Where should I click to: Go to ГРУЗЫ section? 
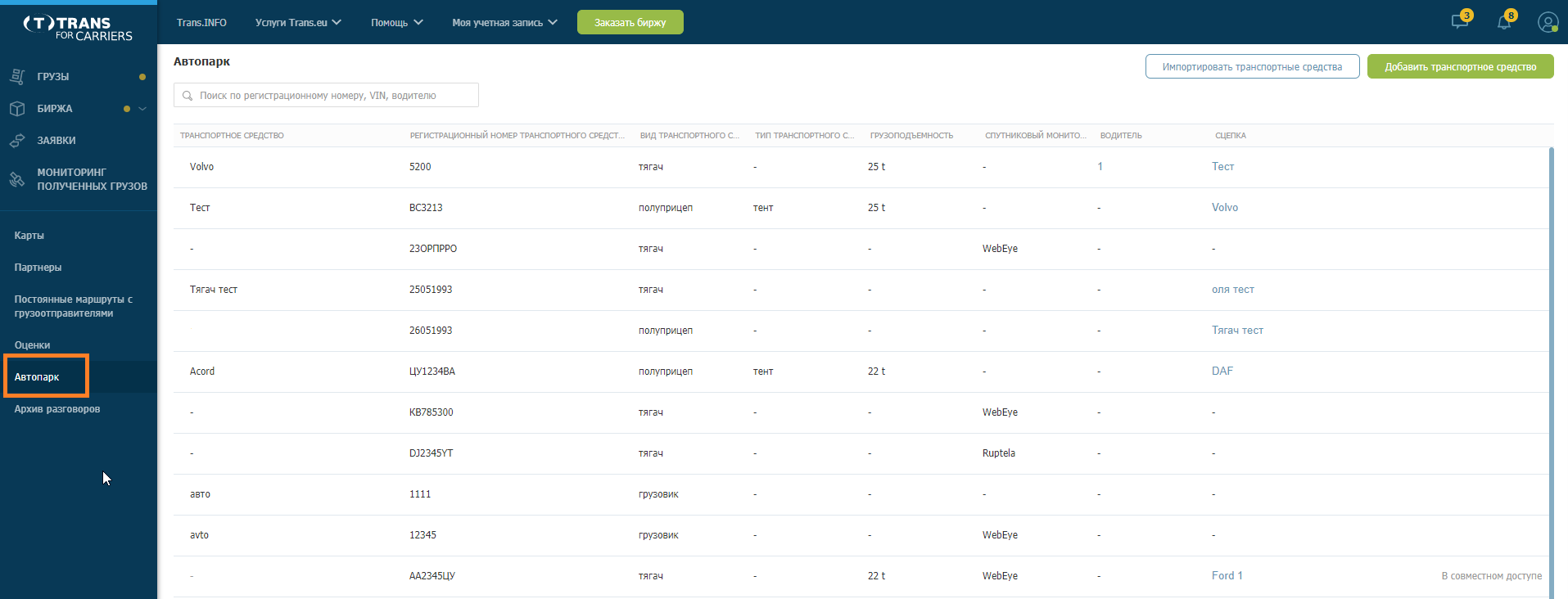(x=53, y=76)
